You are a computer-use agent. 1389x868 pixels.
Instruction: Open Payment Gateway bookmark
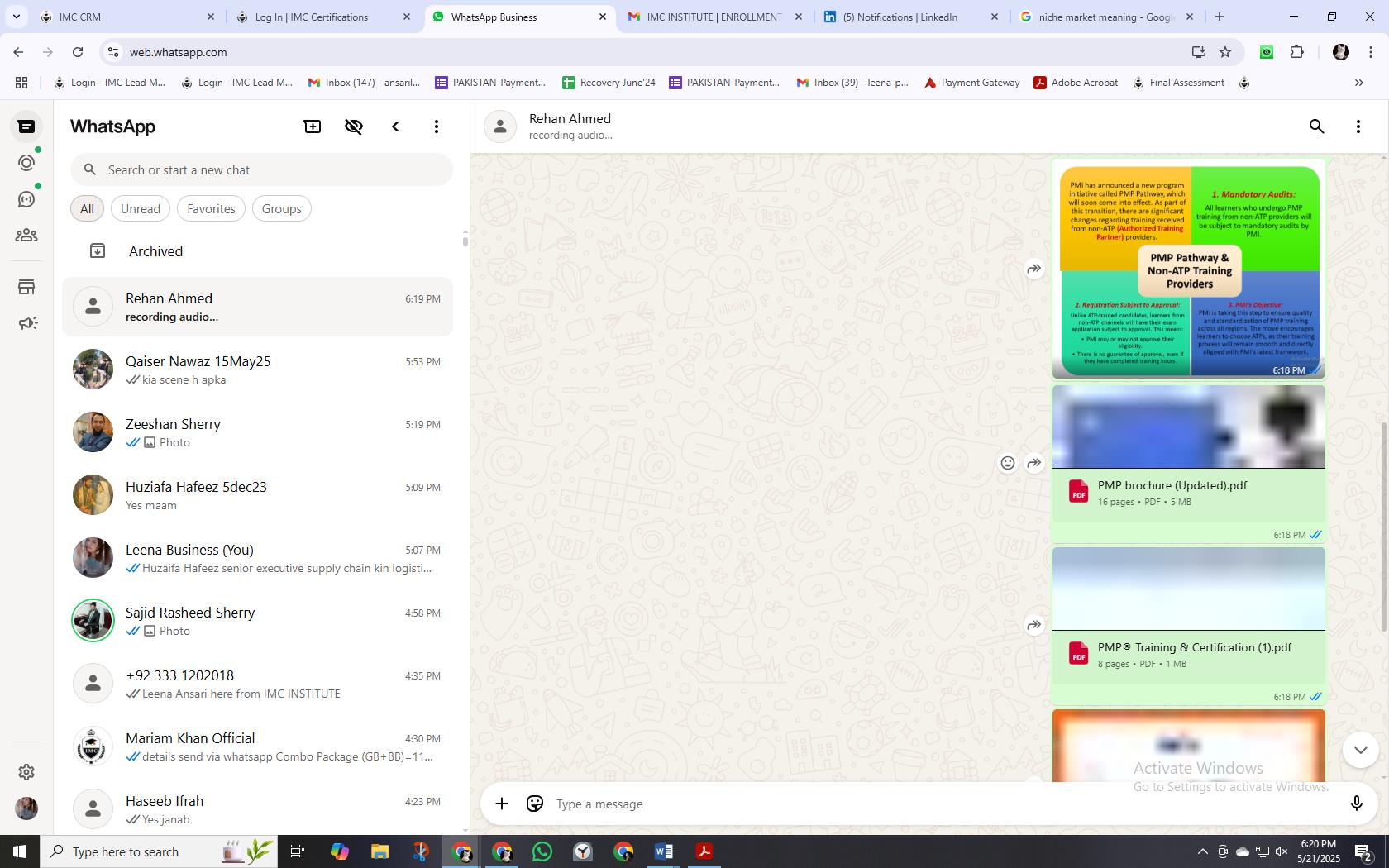coord(971,83)
